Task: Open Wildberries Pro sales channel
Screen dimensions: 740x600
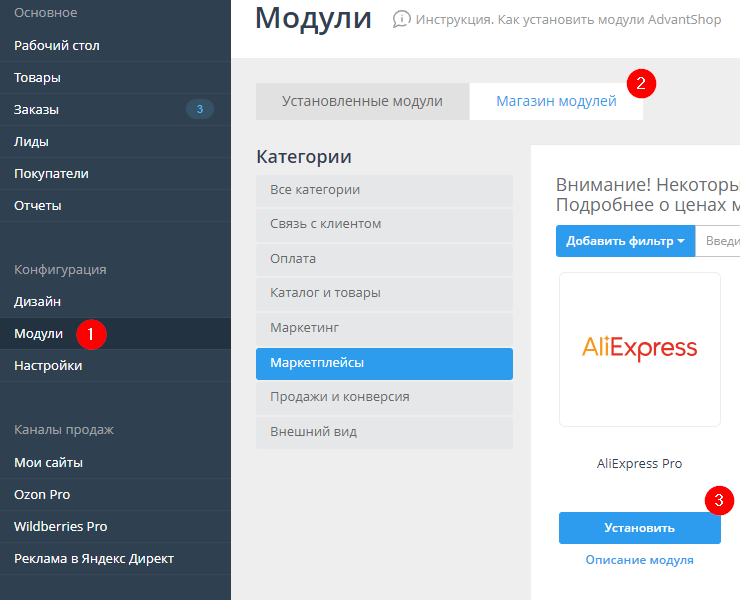Action: 61,526
